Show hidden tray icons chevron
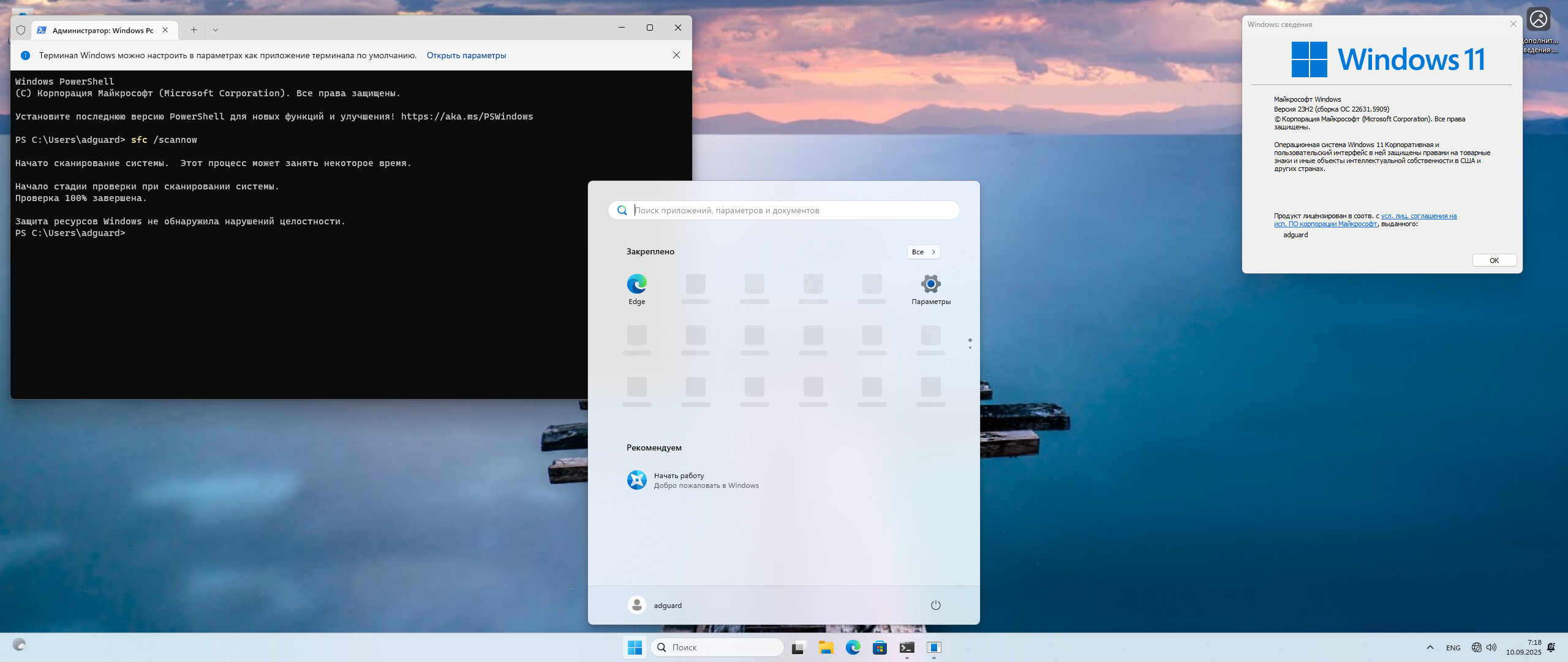The width and height of the screenshot is (1568, 662). pos(1430,647)
